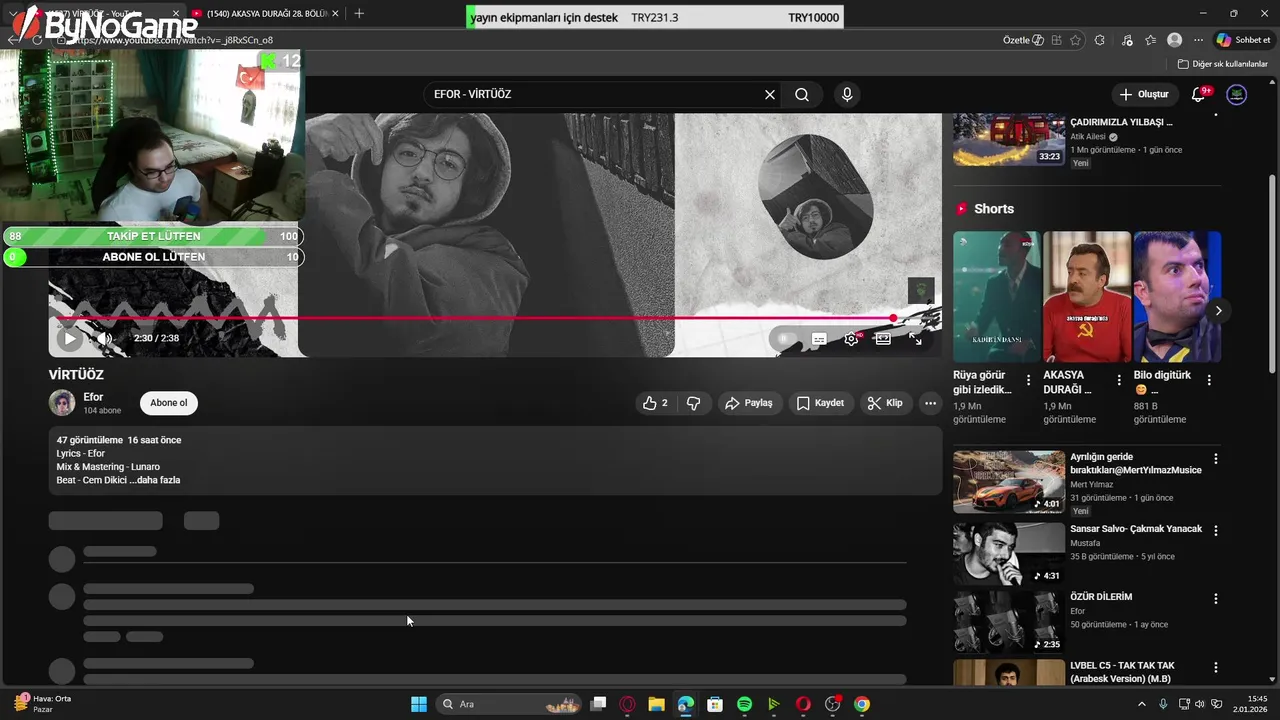1280x720 pixels.
Task: Play the VİRTÜÖZ video
Action: 69,338
